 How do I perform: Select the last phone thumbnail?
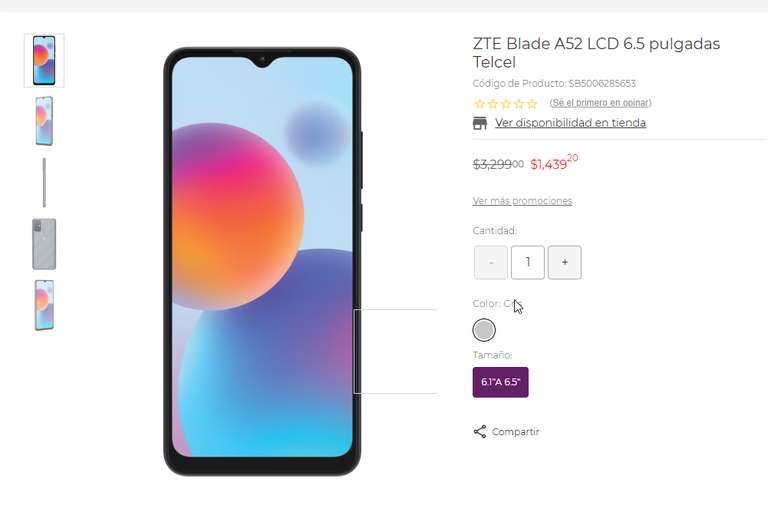click(x=44, y=305)
